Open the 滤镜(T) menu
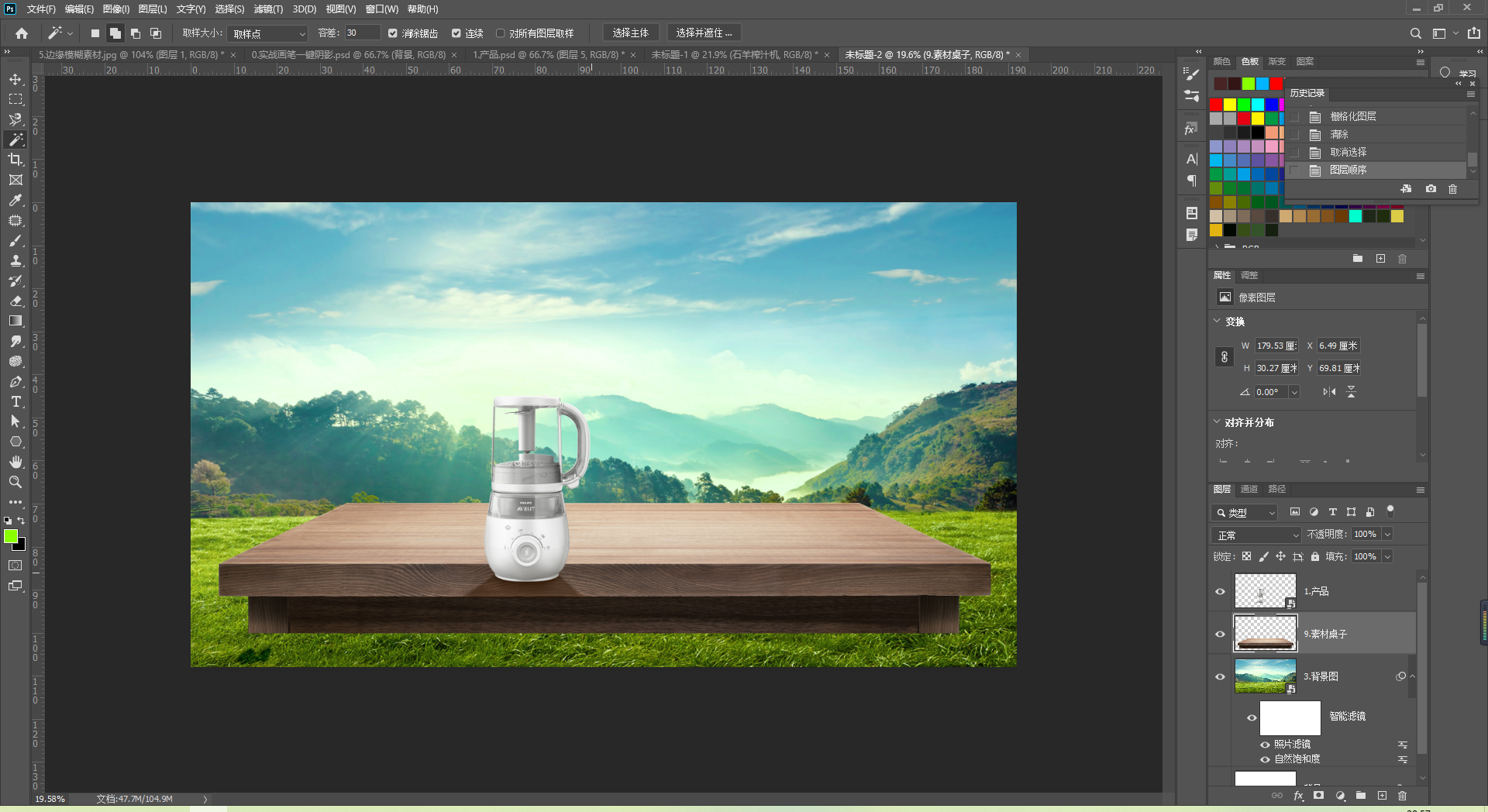Screen dimensions: 1488x812 (x=268, y=9)
